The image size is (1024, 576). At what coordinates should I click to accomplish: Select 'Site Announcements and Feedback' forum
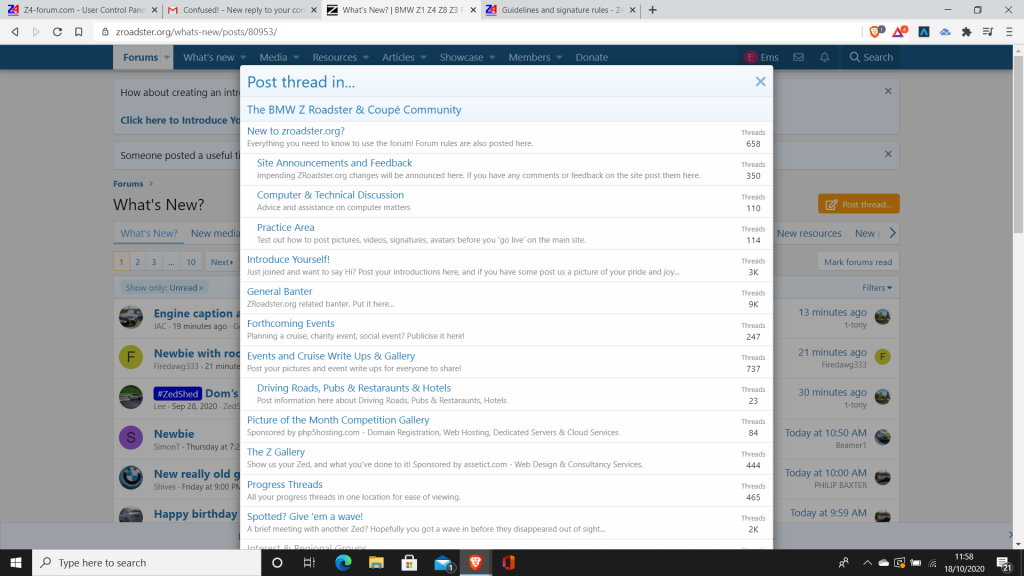[334, 163]
